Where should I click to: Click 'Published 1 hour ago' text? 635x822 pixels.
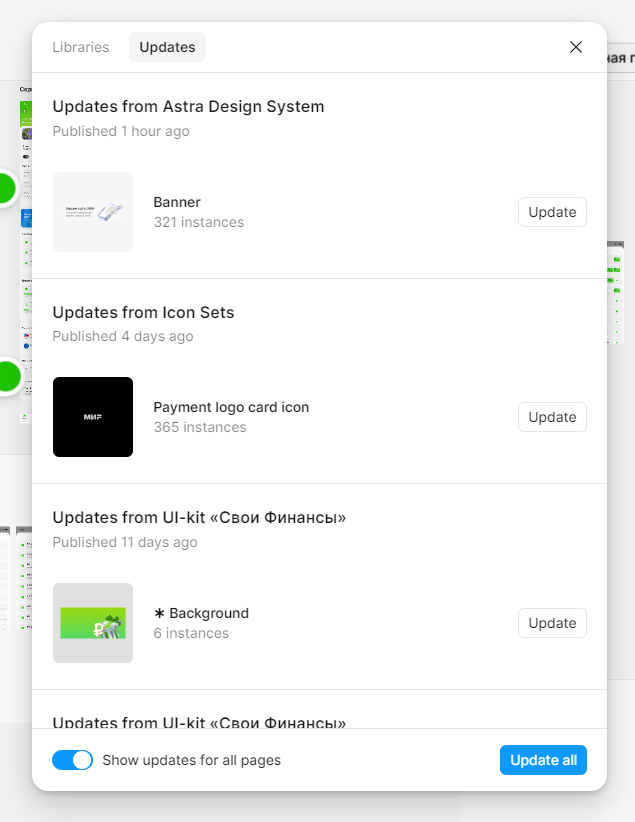point(121,131)
